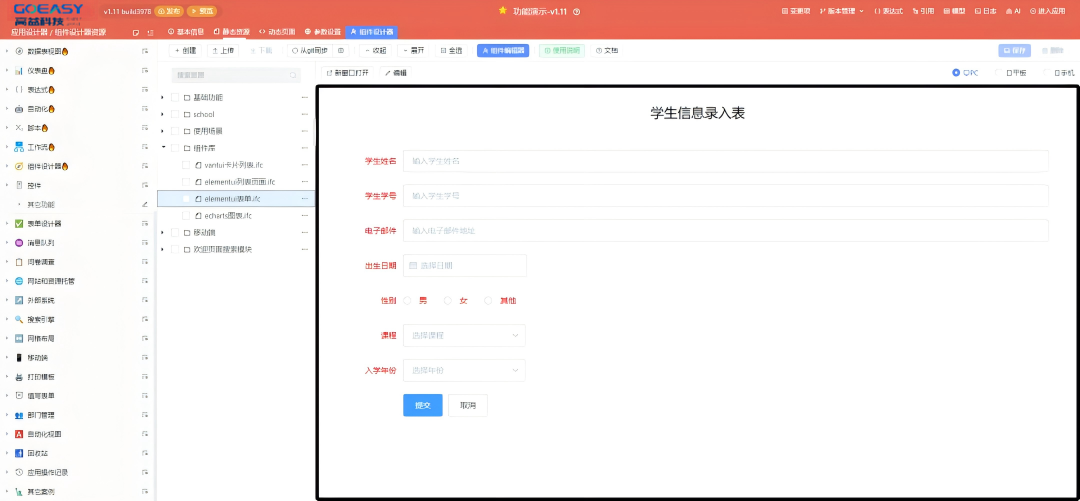The image size is (1080, 501).
Task: Click the 新窗口打开 button
Action: click(x=347, y=73)
